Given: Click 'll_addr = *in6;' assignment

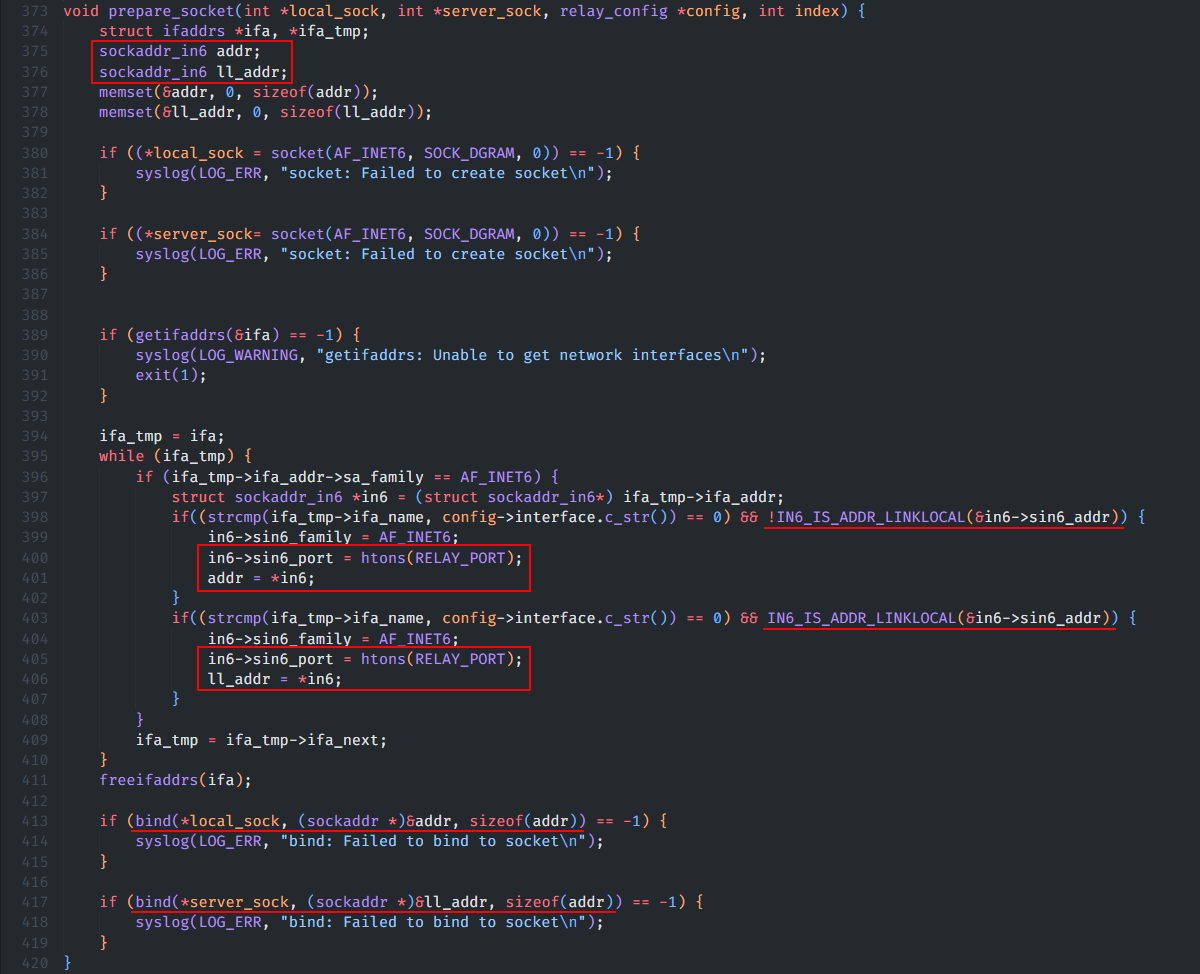Looking at the screenshot, I should 274,679.
